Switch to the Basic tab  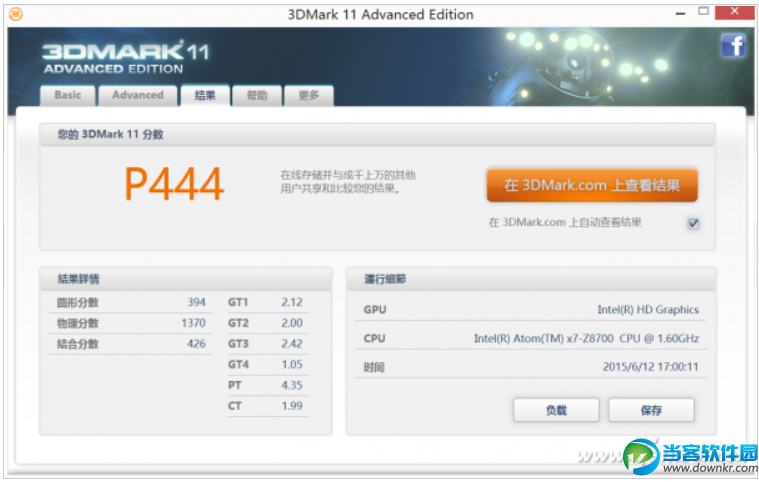[68, 95]
